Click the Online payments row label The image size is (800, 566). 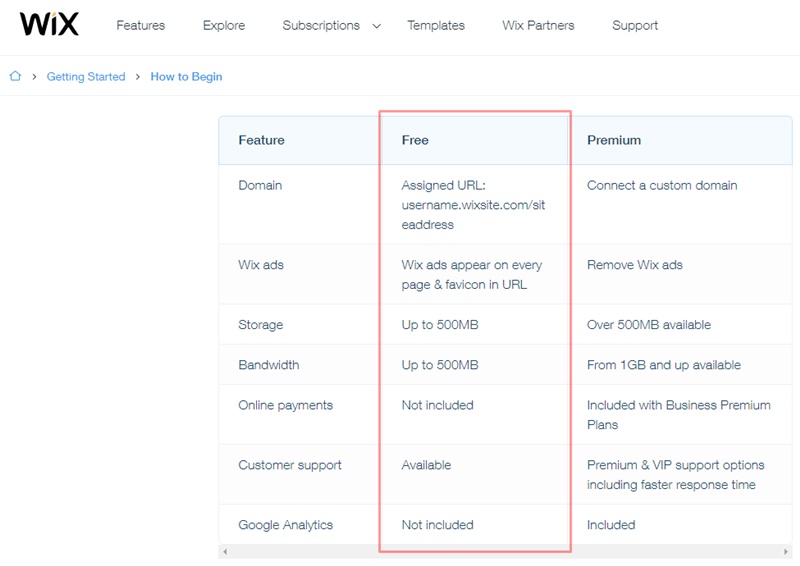pos(285,405)
